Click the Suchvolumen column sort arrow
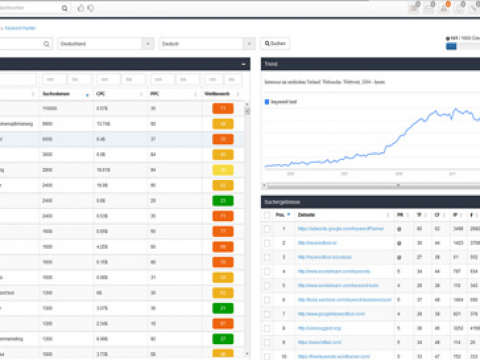Screen dimensions: 480x360 coord(87,95)
